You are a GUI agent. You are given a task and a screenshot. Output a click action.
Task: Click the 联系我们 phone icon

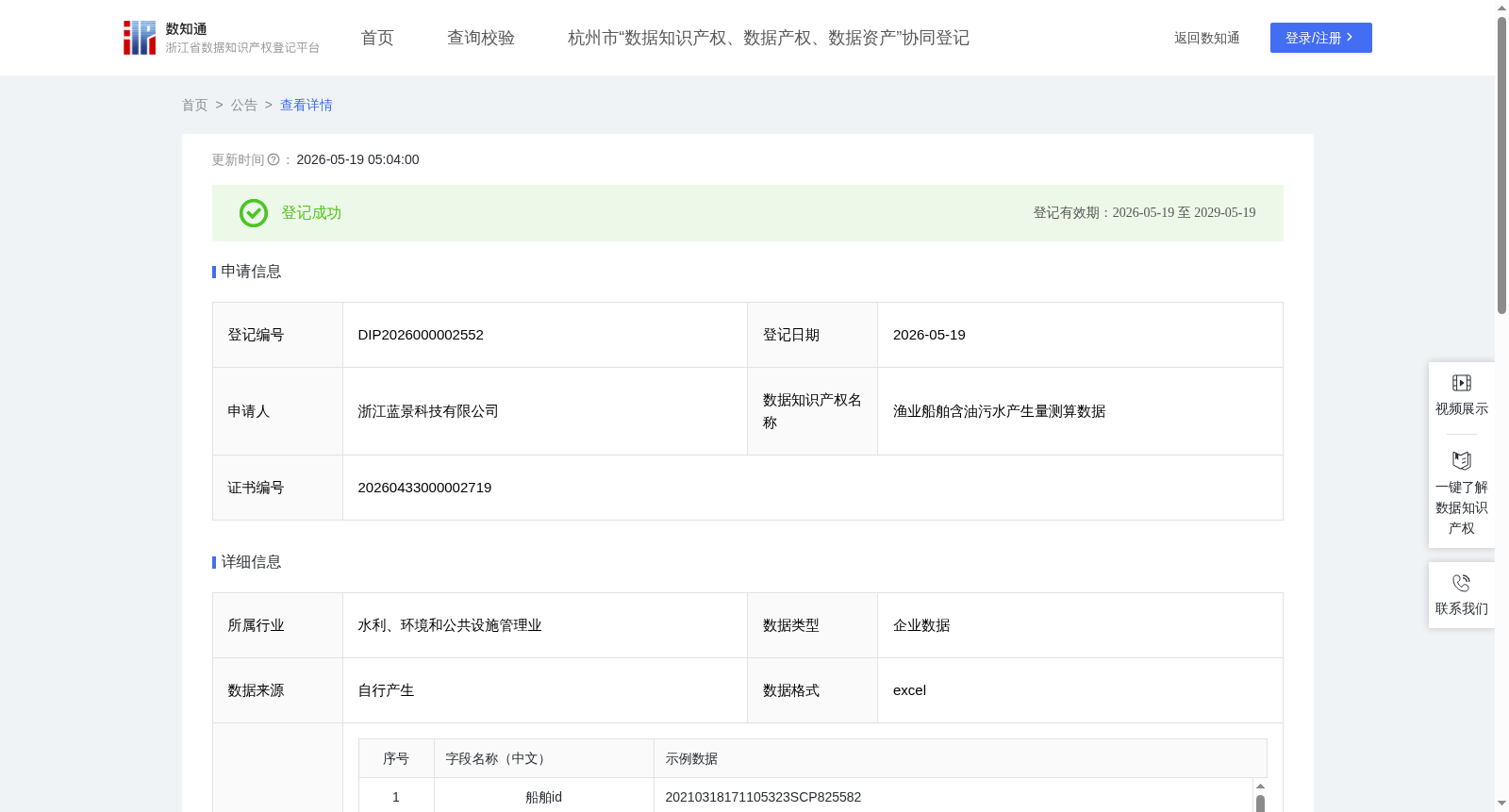coord(1462,583)
